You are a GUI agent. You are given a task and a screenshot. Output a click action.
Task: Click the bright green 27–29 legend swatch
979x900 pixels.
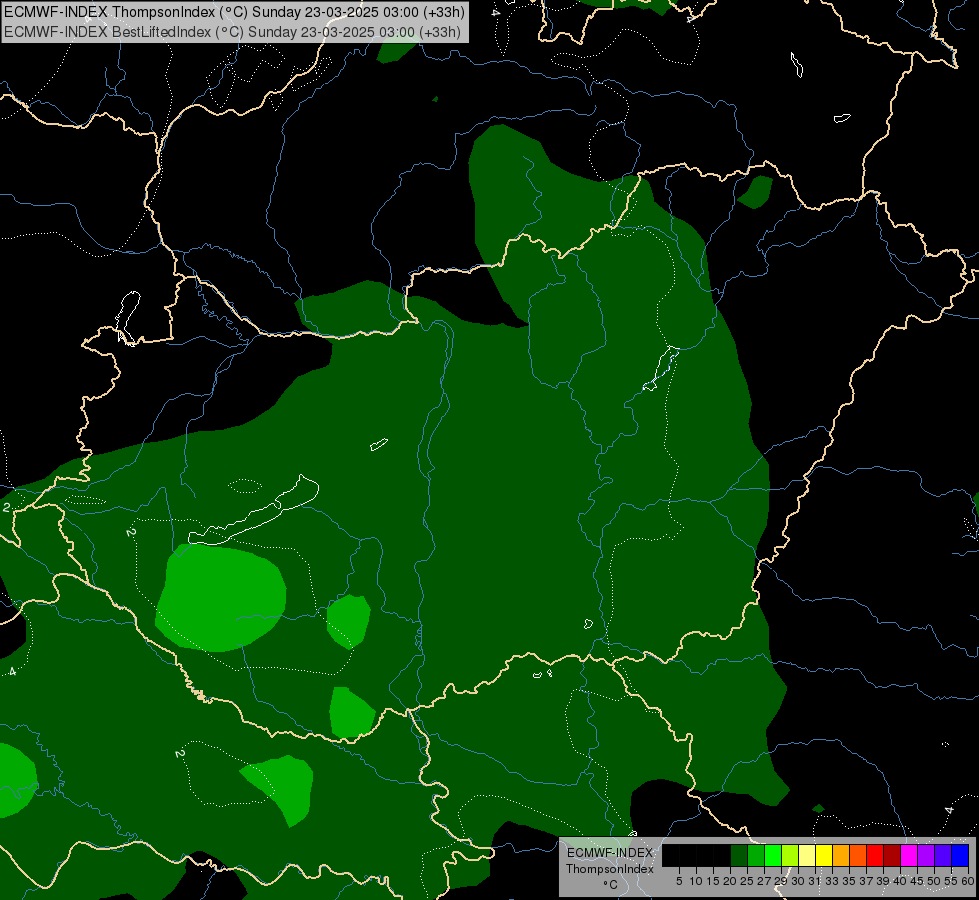(x=773, y=855)
